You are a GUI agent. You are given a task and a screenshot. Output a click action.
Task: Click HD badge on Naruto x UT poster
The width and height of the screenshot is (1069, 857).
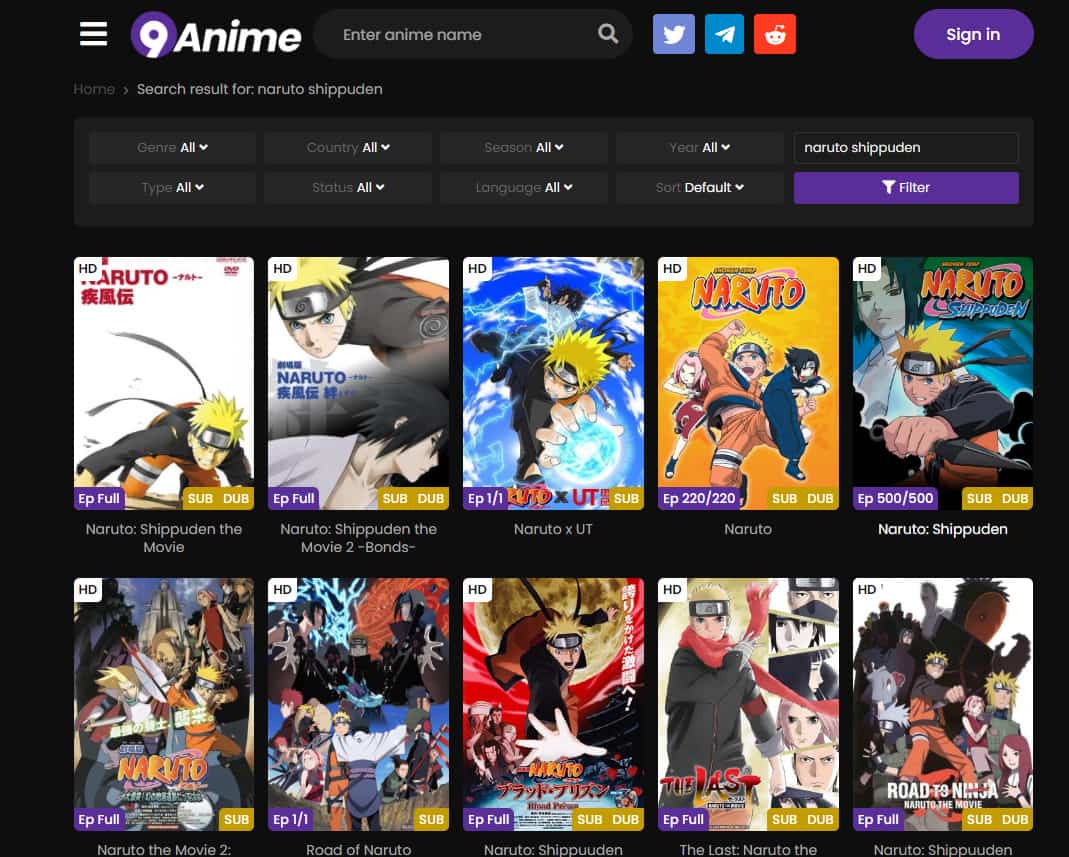click(x=477, y=269)
